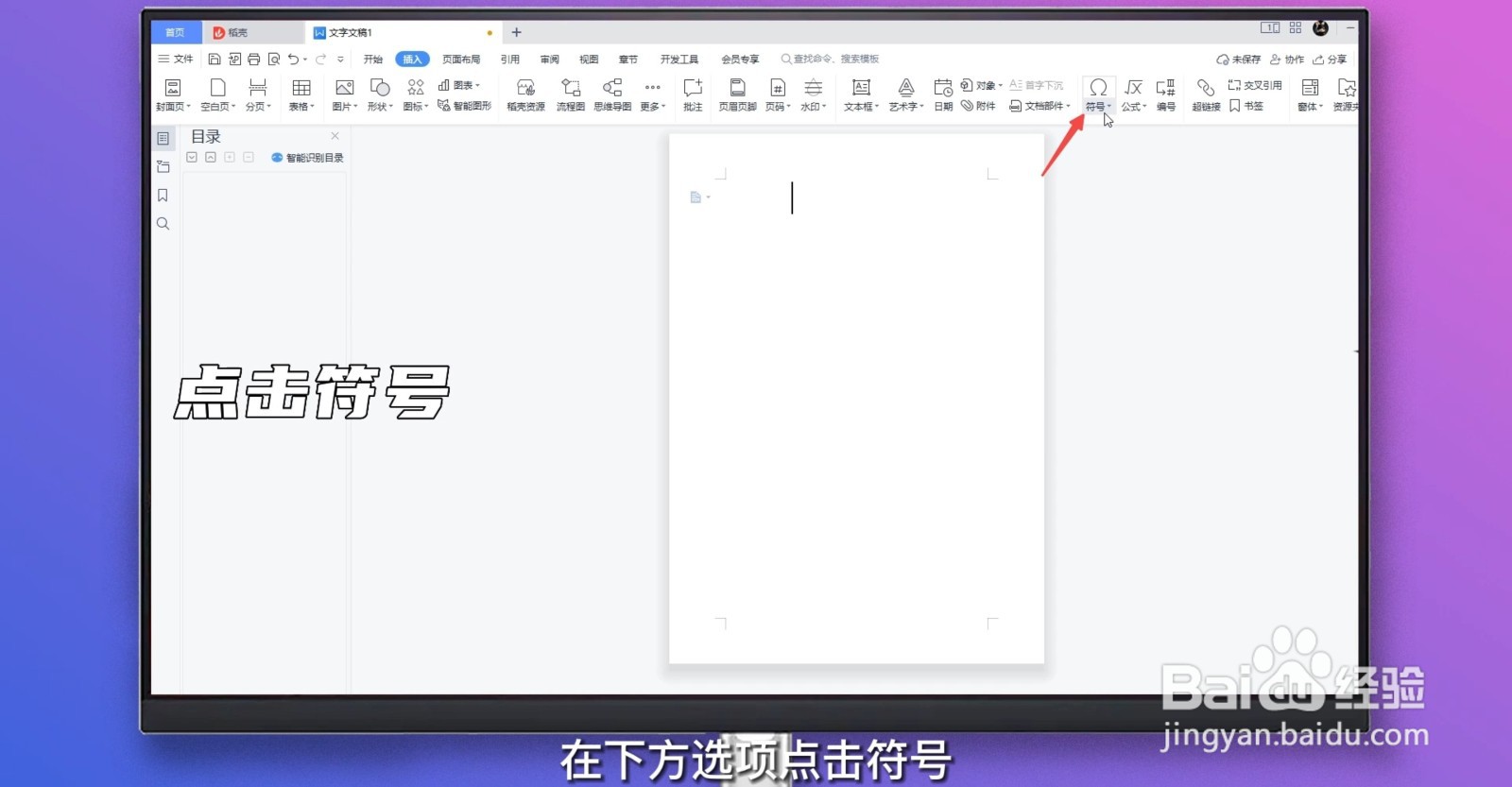This screenshot has width=1512, height=787.
Task: Click the 分页 page break icon
Action: coord(257,88)
